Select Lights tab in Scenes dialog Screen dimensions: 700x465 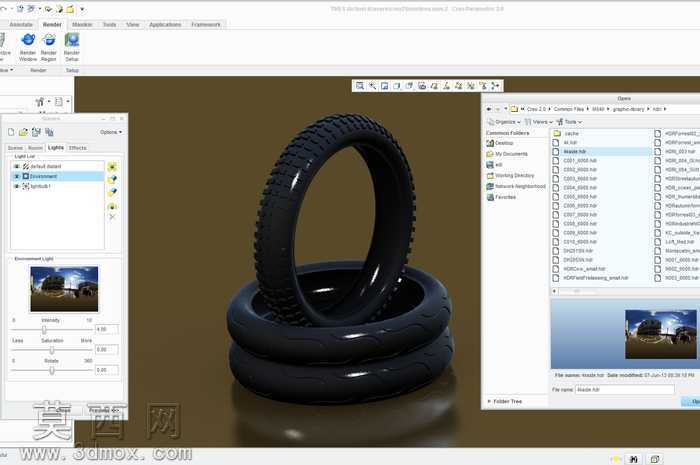[56, 148]
